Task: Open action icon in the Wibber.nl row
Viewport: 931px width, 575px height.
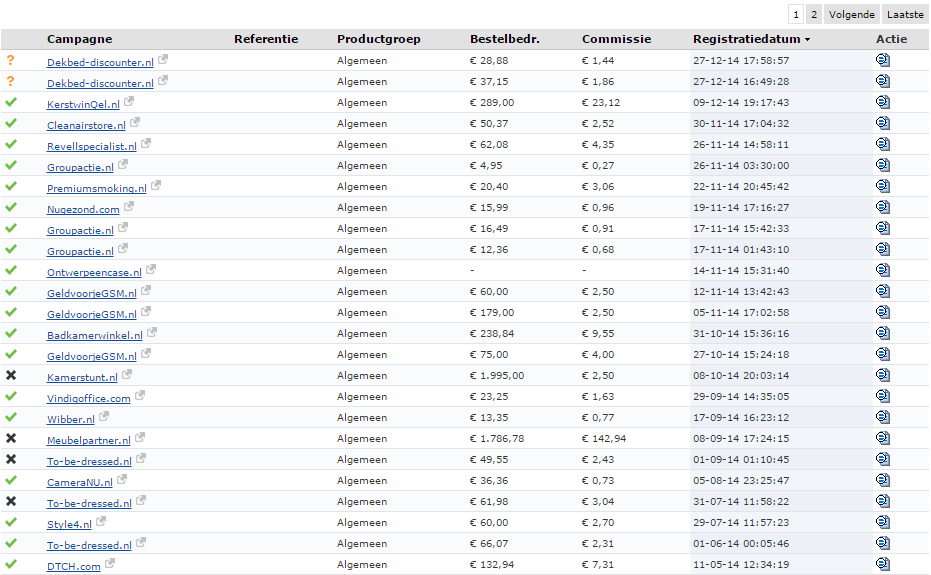Action: [x=882, y=417]
